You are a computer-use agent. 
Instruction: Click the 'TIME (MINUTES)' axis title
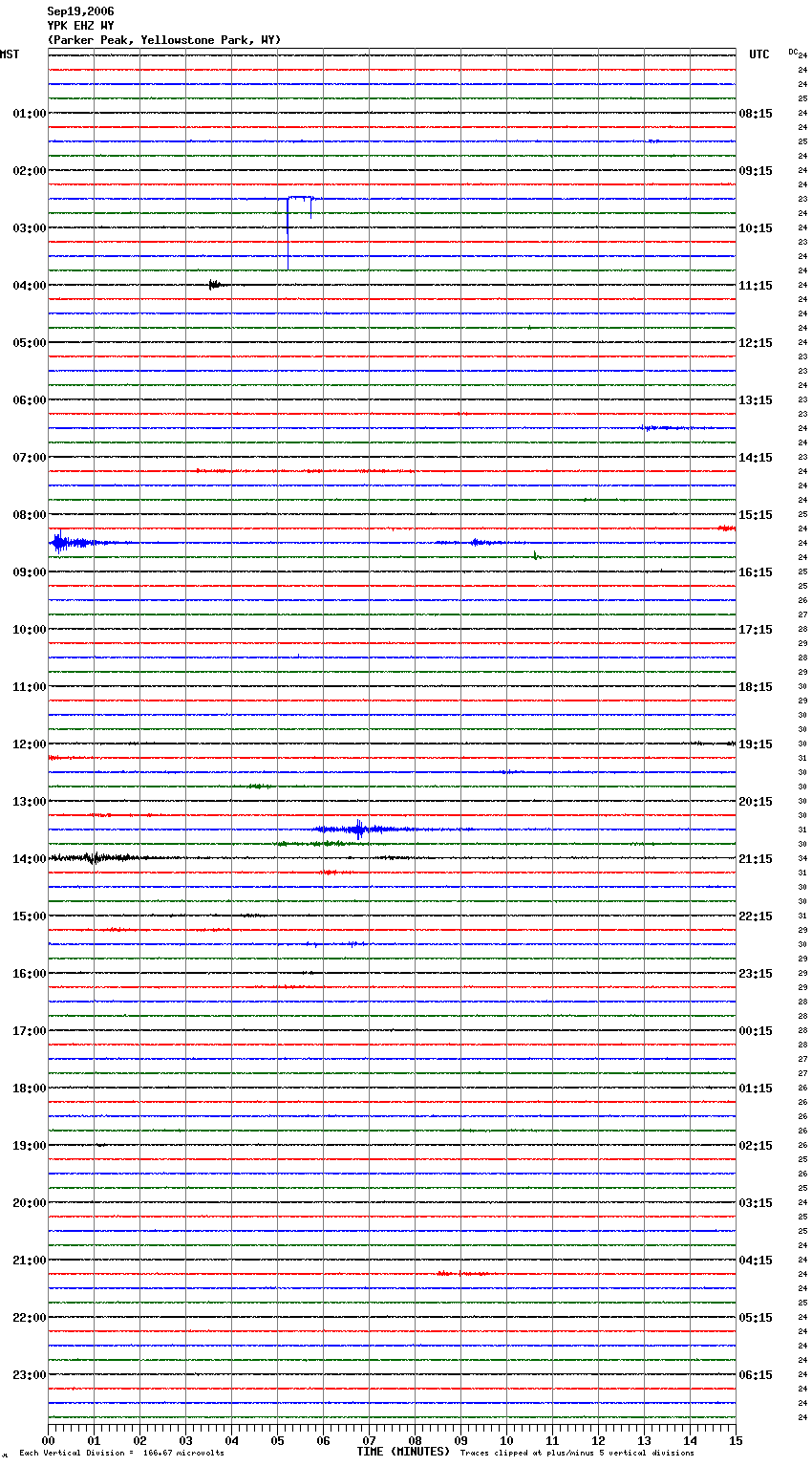[x=403, y=1452]
